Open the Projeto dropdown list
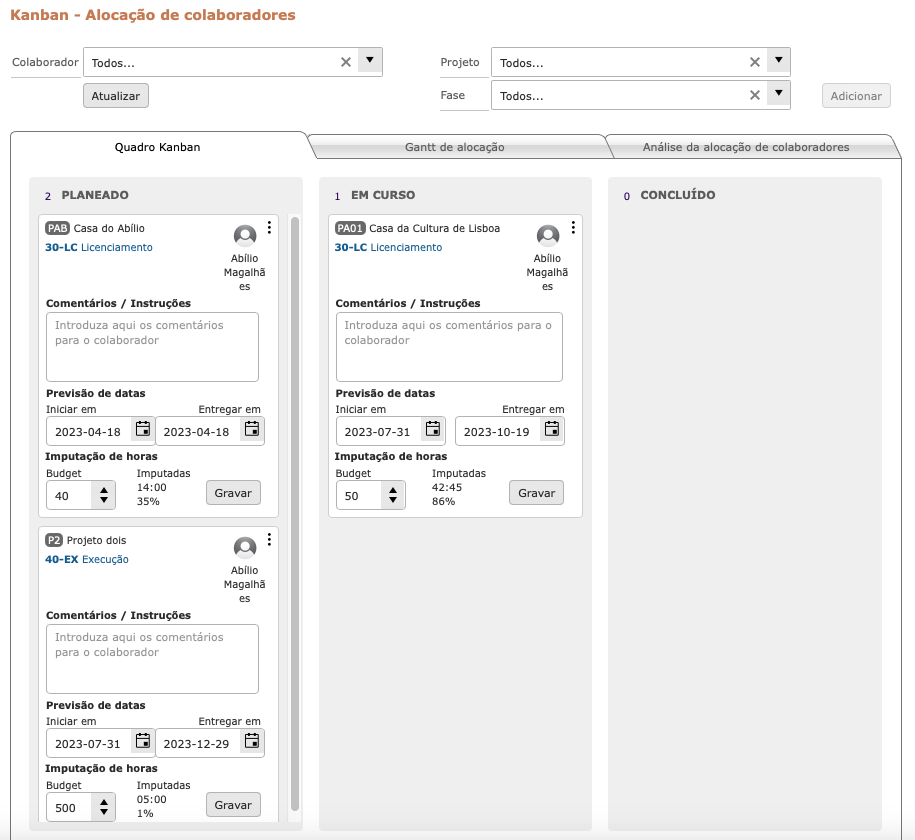 click(778, 61)
